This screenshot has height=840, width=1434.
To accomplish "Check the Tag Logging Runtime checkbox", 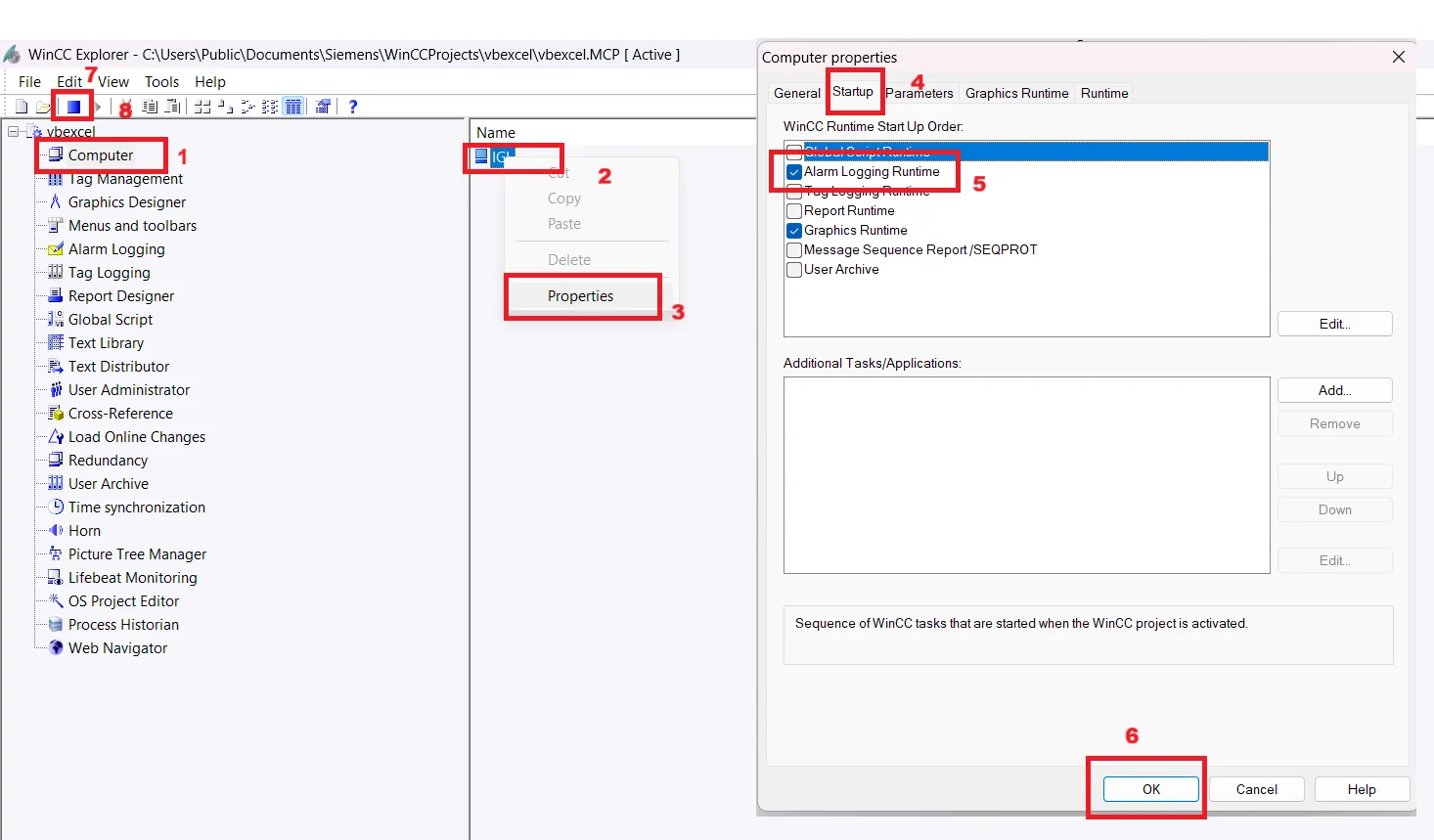I will (794, 192).
